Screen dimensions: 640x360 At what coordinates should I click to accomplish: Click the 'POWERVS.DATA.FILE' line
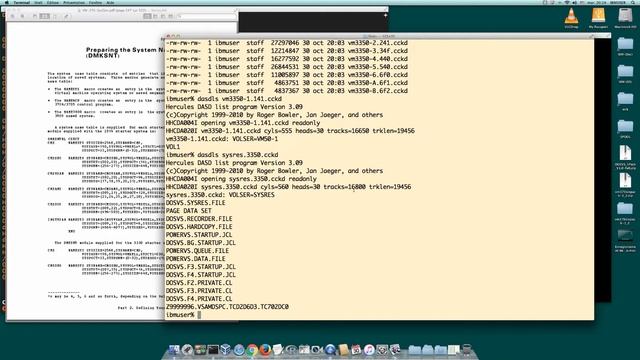(196, 259)
